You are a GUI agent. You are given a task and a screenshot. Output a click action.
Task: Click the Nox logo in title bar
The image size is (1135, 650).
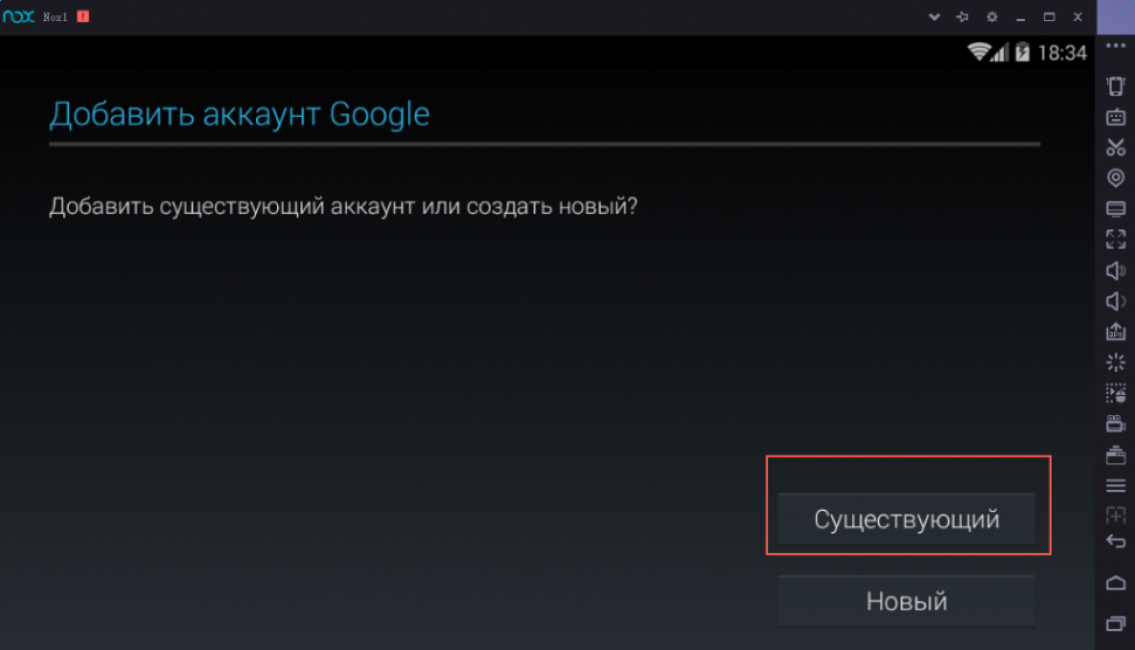click(19, 16)
